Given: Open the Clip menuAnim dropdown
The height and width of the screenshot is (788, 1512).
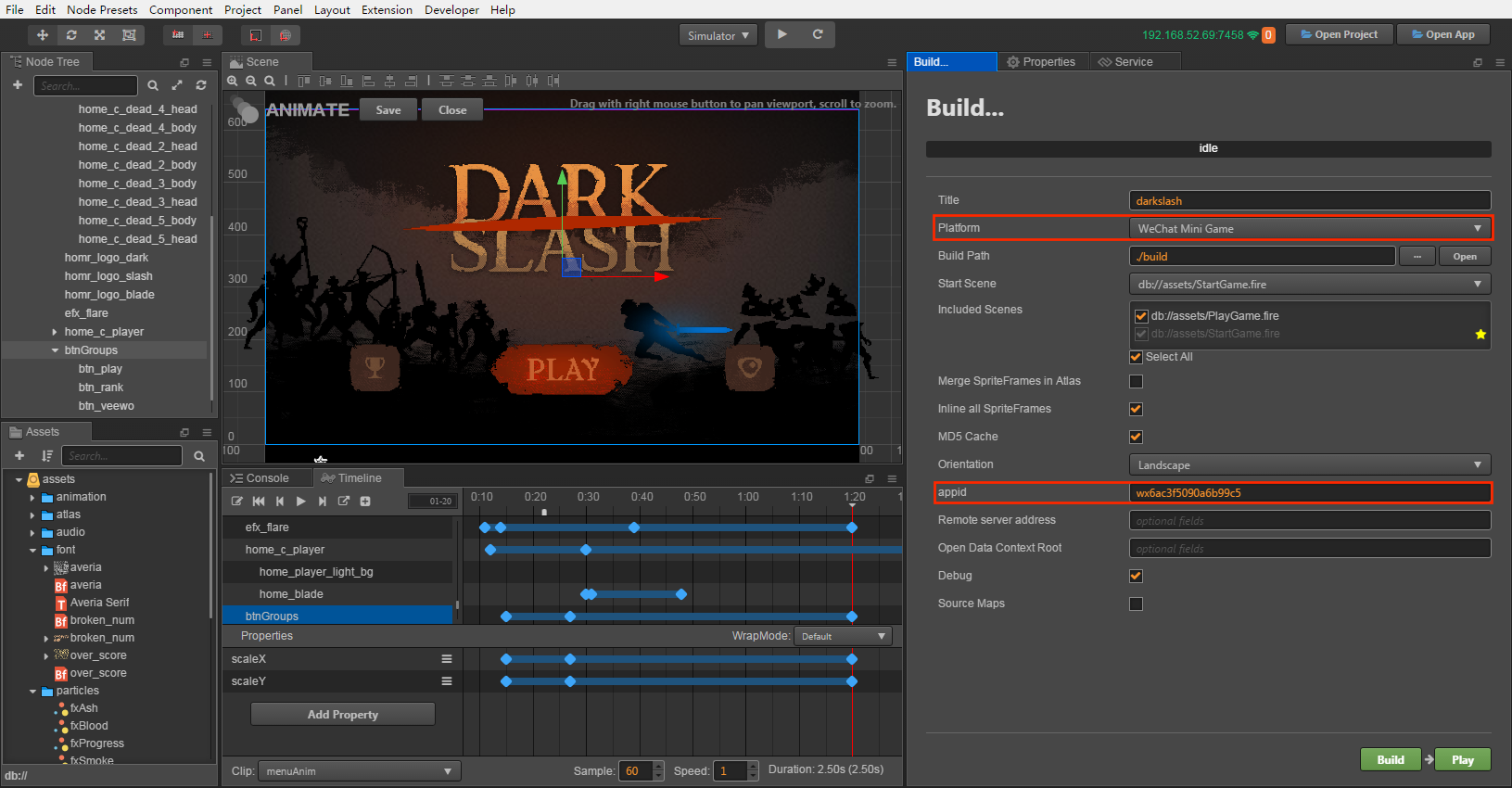Looking at the screenshot, I should [x=360, y=771].
